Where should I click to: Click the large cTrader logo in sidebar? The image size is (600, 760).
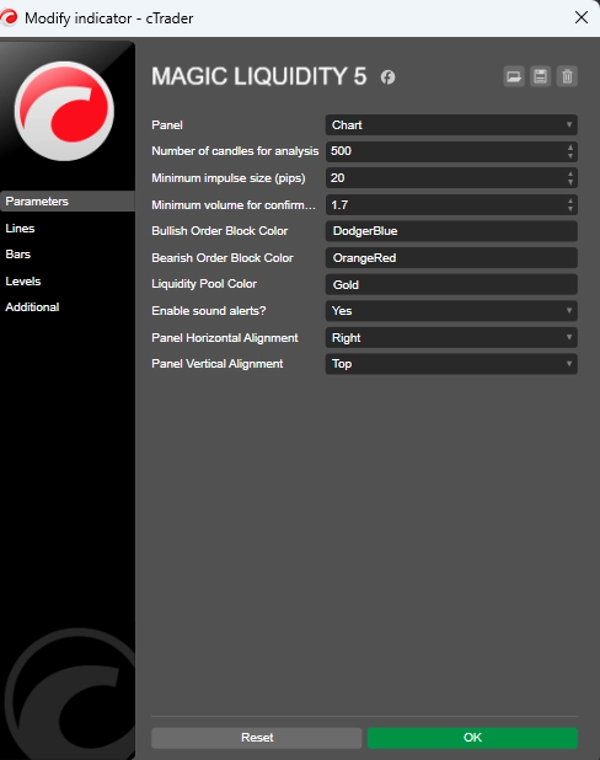[64, 111]
